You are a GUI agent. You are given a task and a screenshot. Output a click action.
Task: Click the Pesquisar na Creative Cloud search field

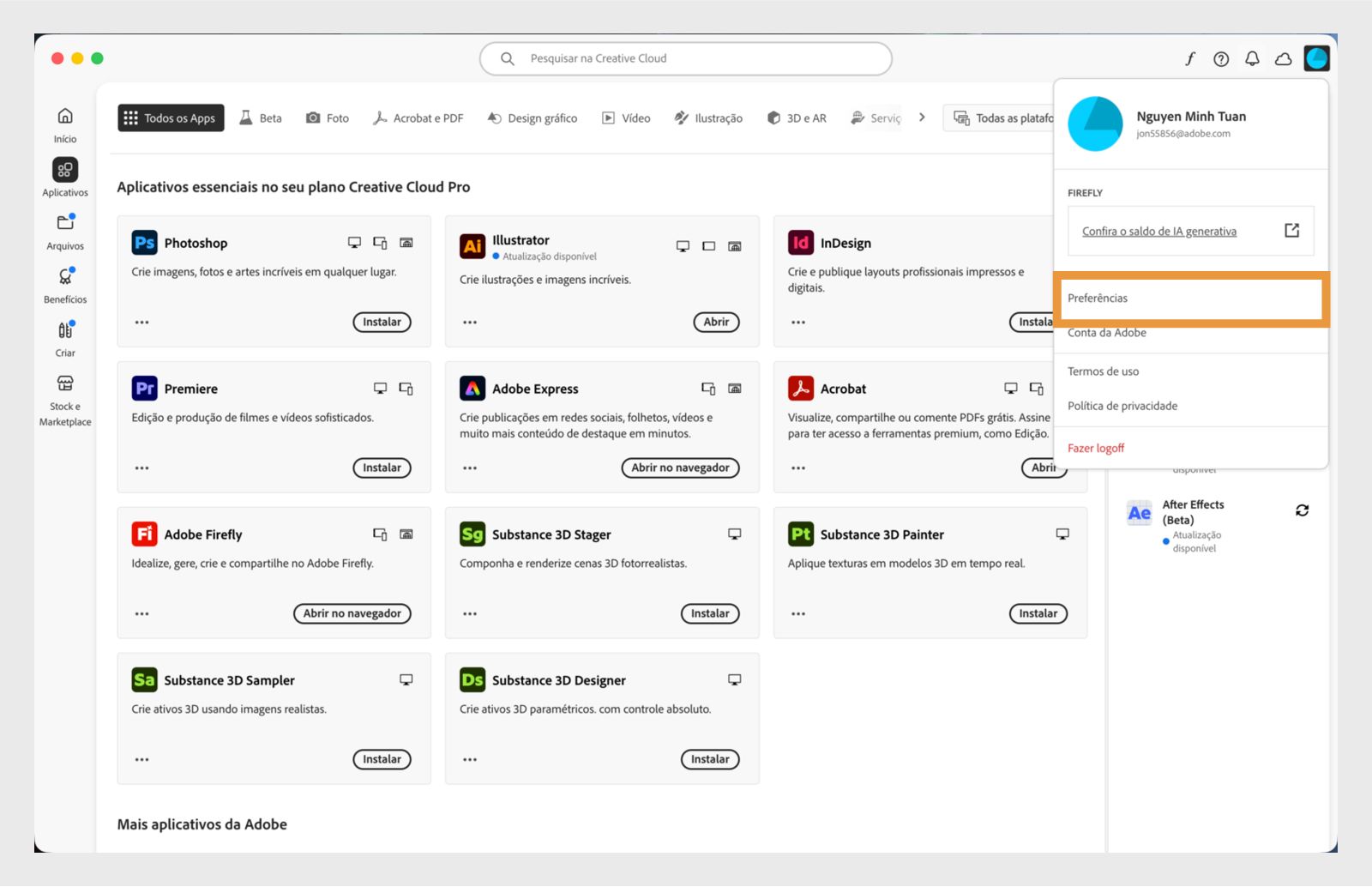685,58
